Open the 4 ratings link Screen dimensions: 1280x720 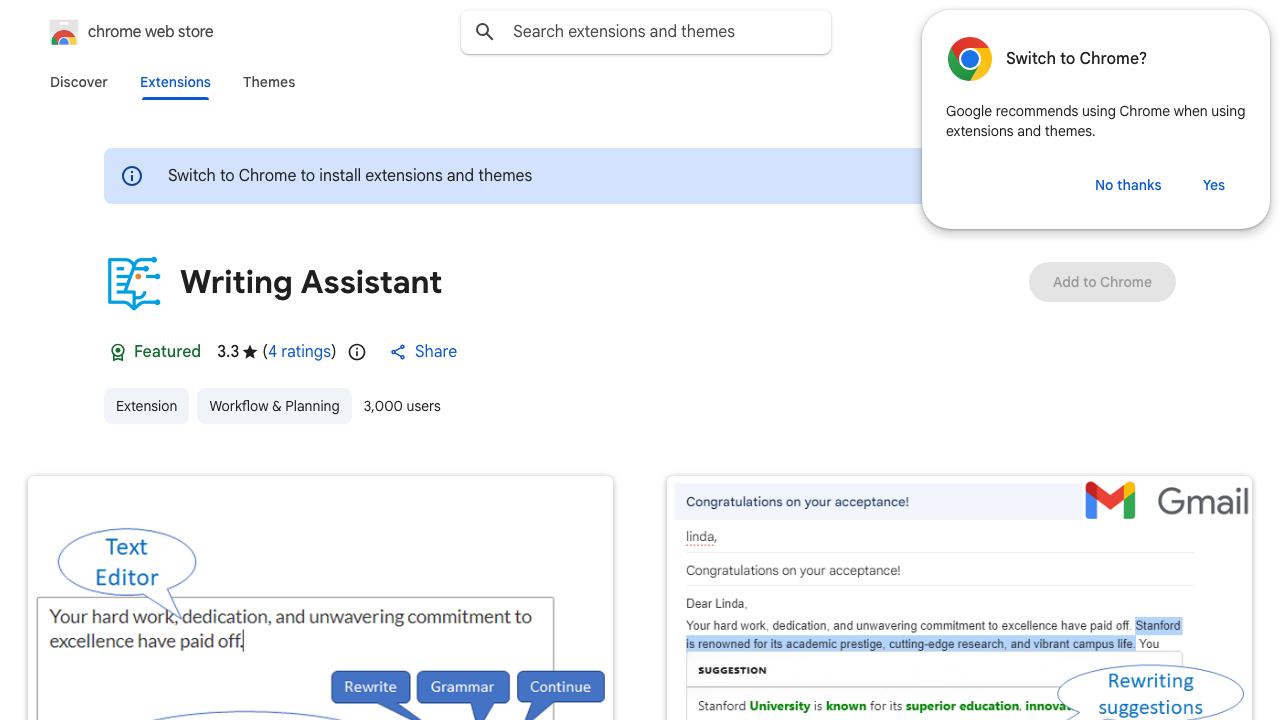[x=299, y=352]
